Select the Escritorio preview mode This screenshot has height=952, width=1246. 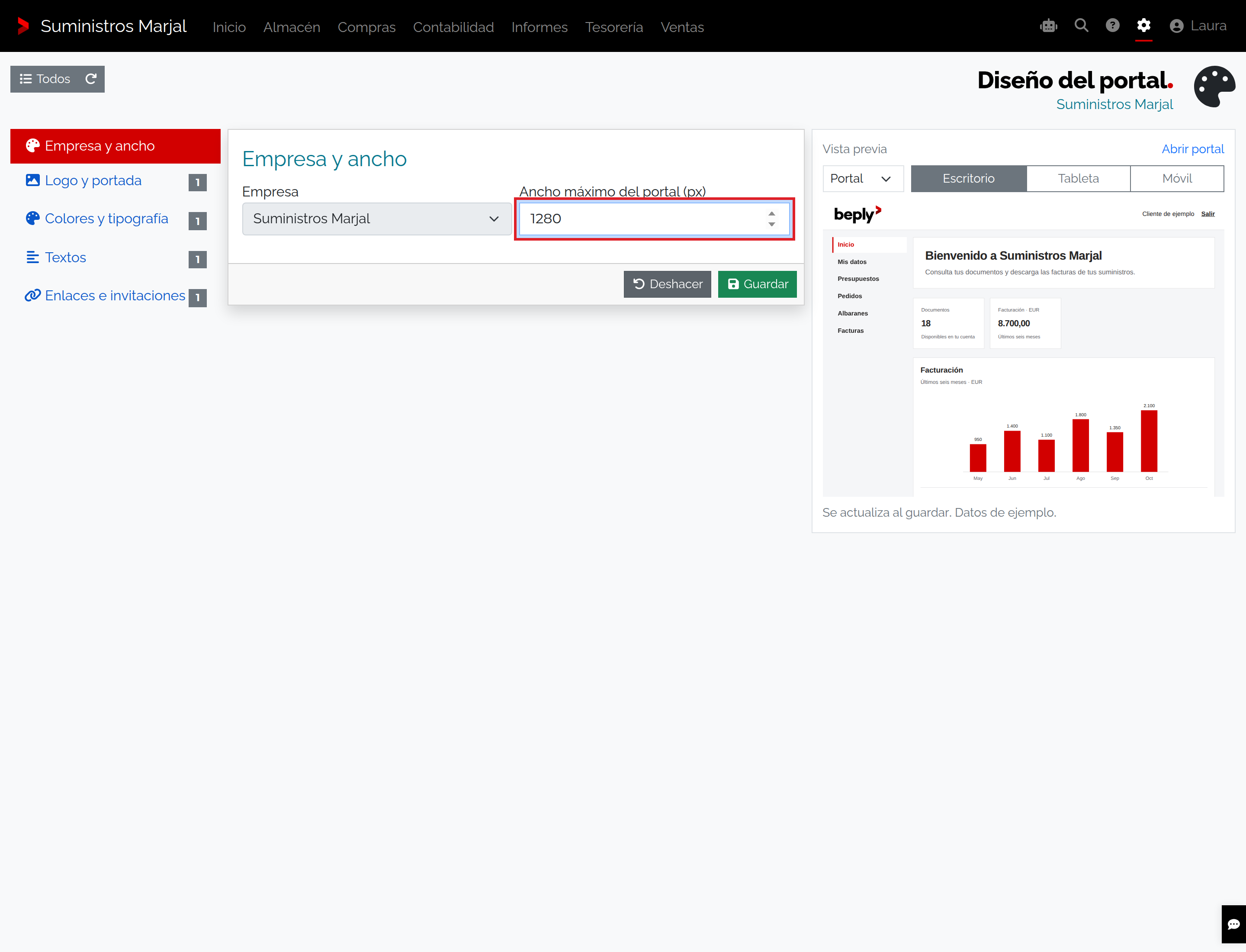[x=968, y=178]
